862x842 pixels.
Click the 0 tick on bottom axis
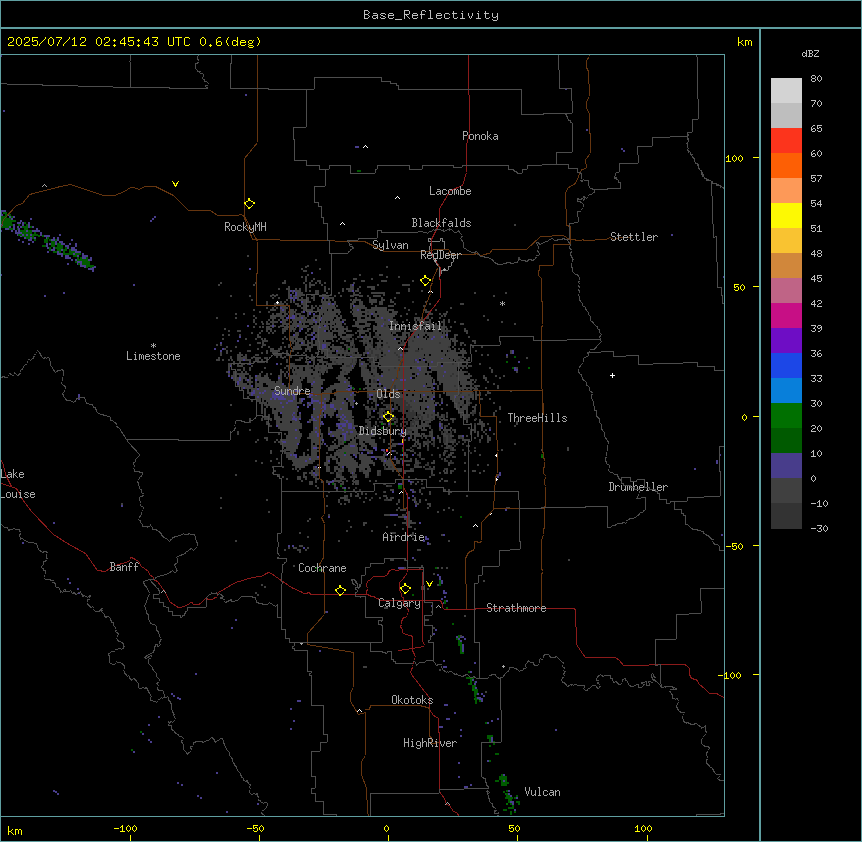[386, 828]
